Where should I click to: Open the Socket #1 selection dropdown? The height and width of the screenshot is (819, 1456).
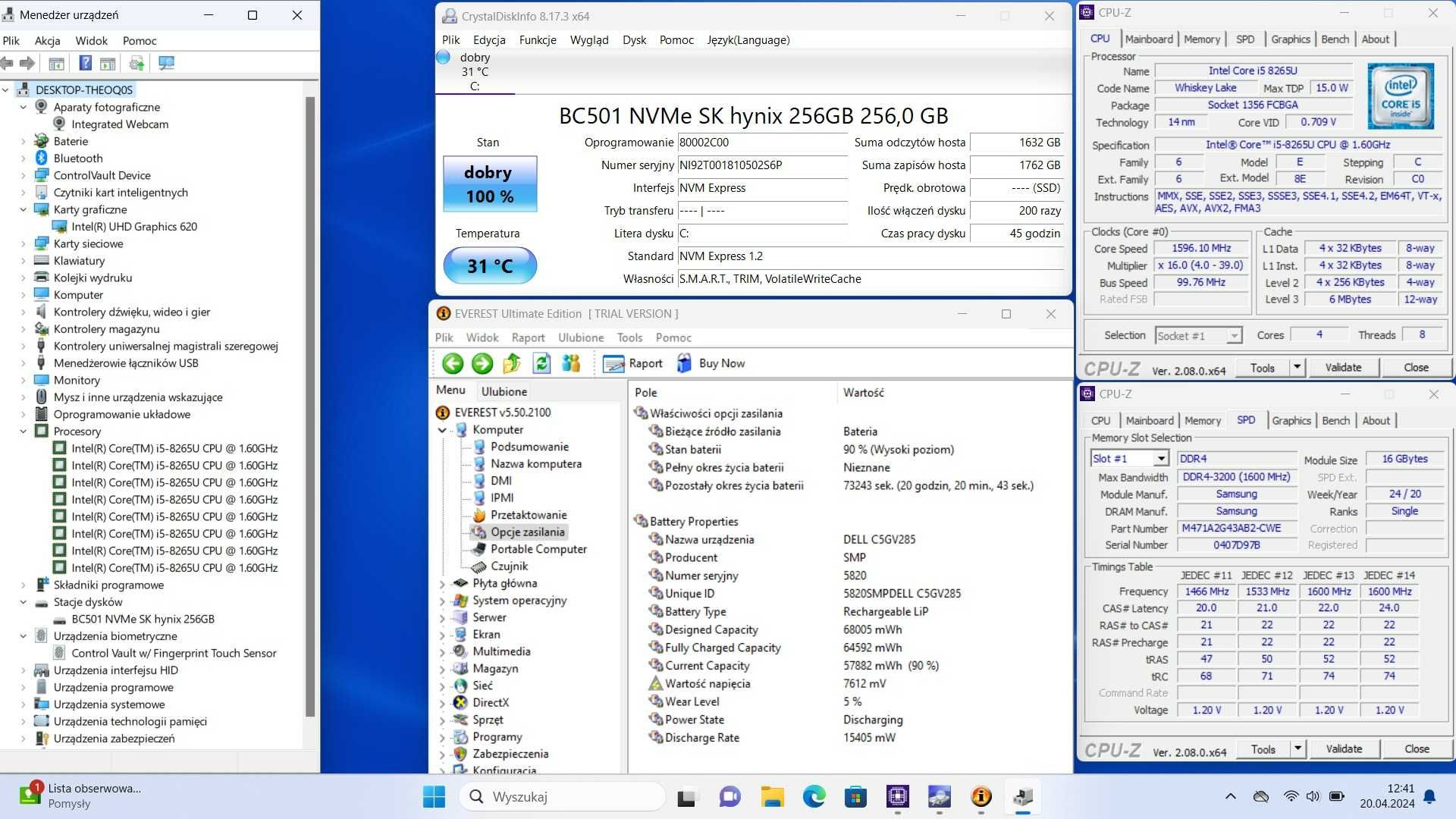tap(1234, 335)
